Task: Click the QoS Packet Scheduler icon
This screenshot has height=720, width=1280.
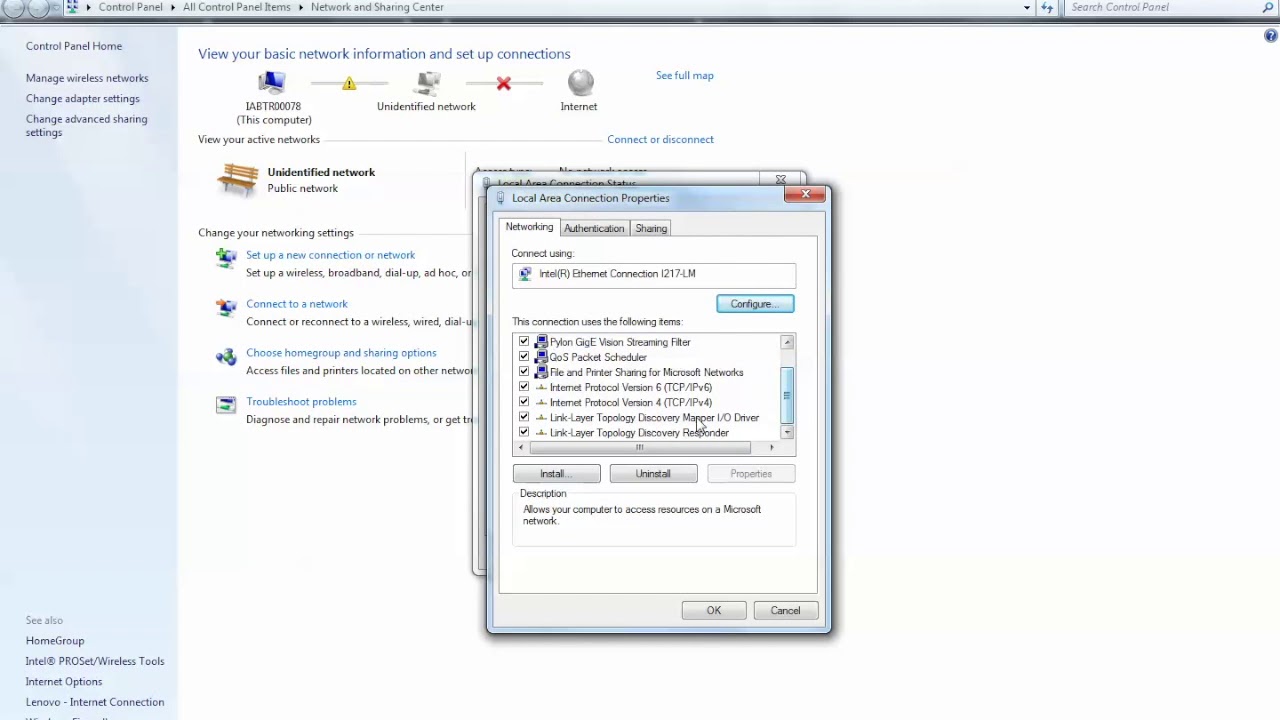Action: [541, 357]
